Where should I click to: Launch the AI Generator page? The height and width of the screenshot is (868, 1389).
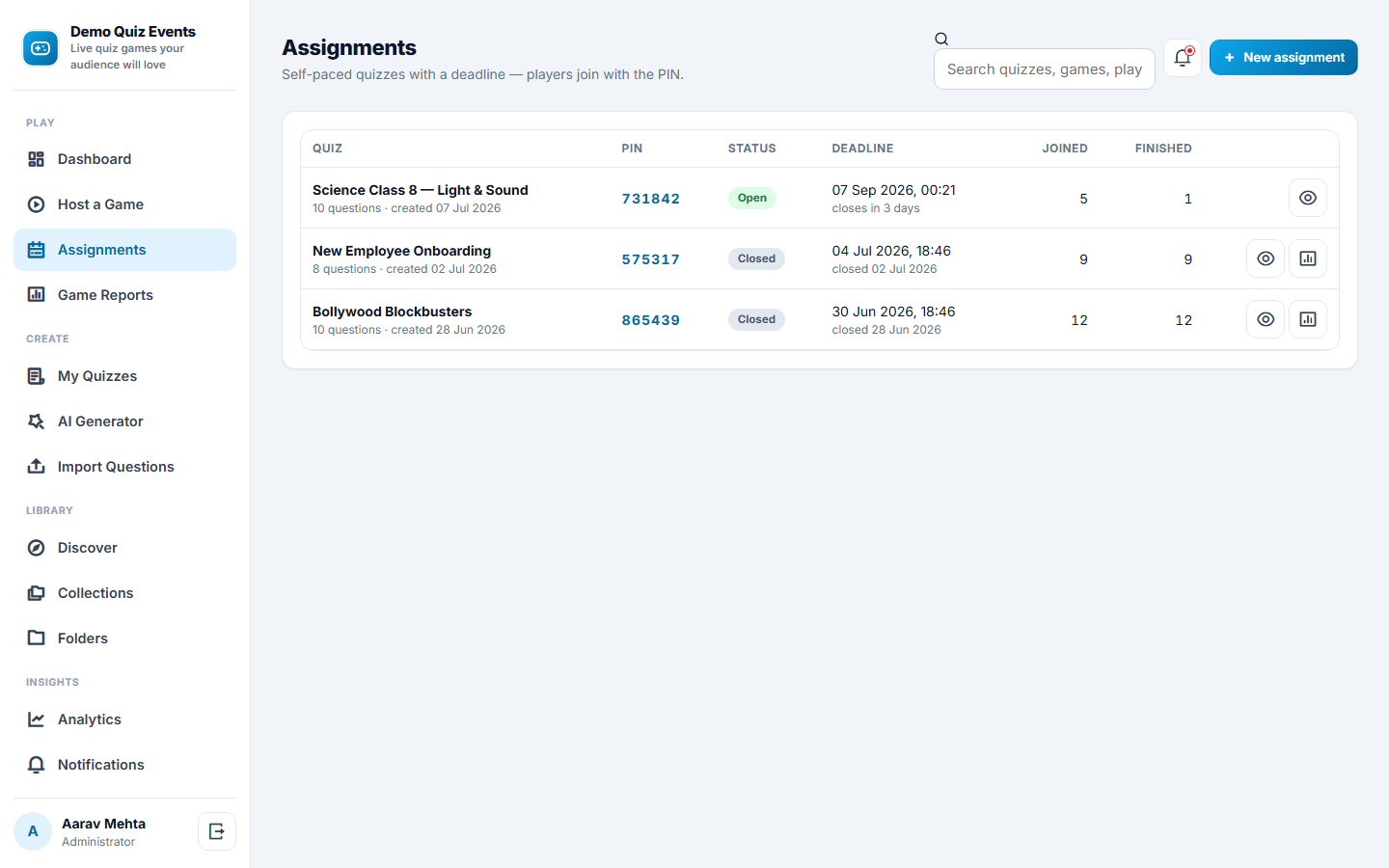pyautogui.click(x=124, y=421)
